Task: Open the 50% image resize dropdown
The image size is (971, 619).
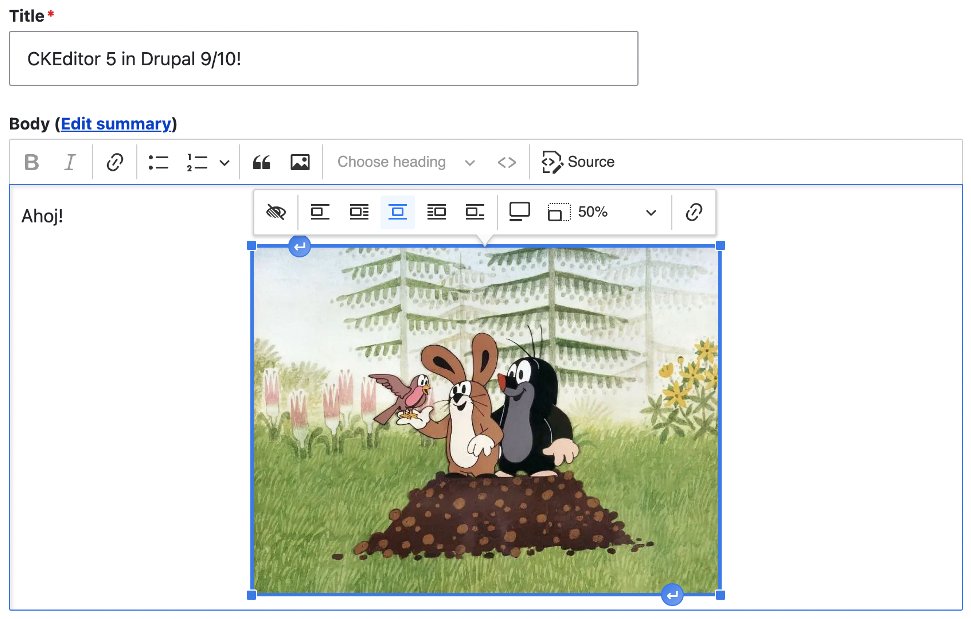Action: [603, 212]
